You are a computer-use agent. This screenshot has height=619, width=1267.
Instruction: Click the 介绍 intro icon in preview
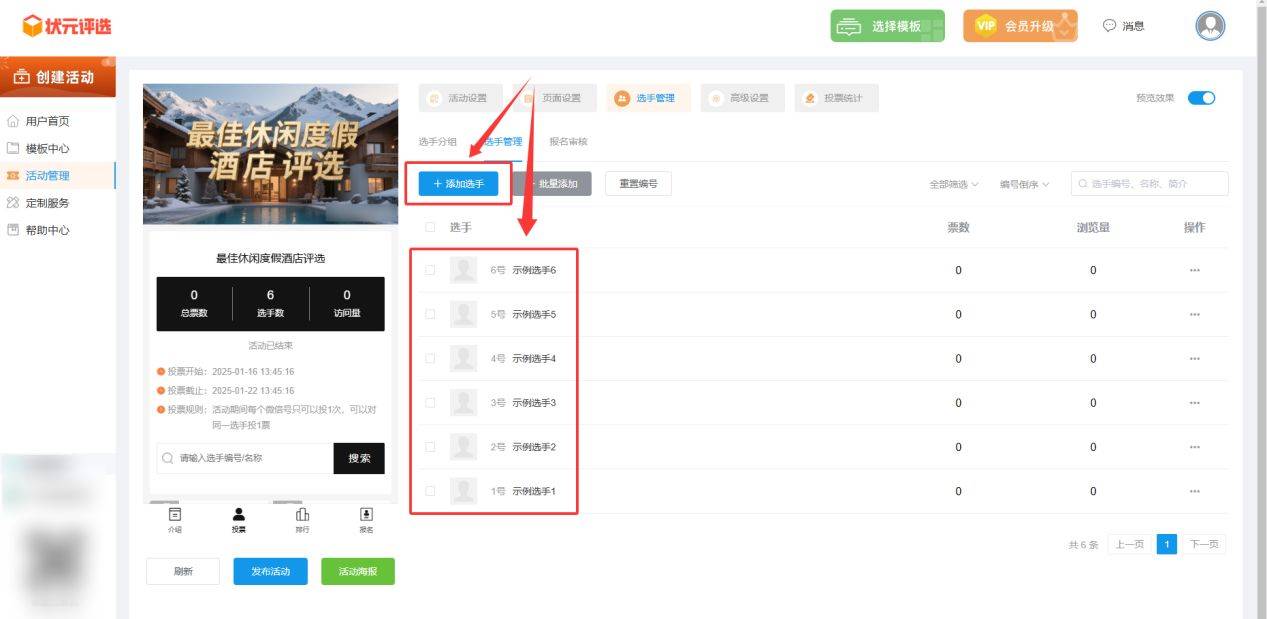click(175, 518)
